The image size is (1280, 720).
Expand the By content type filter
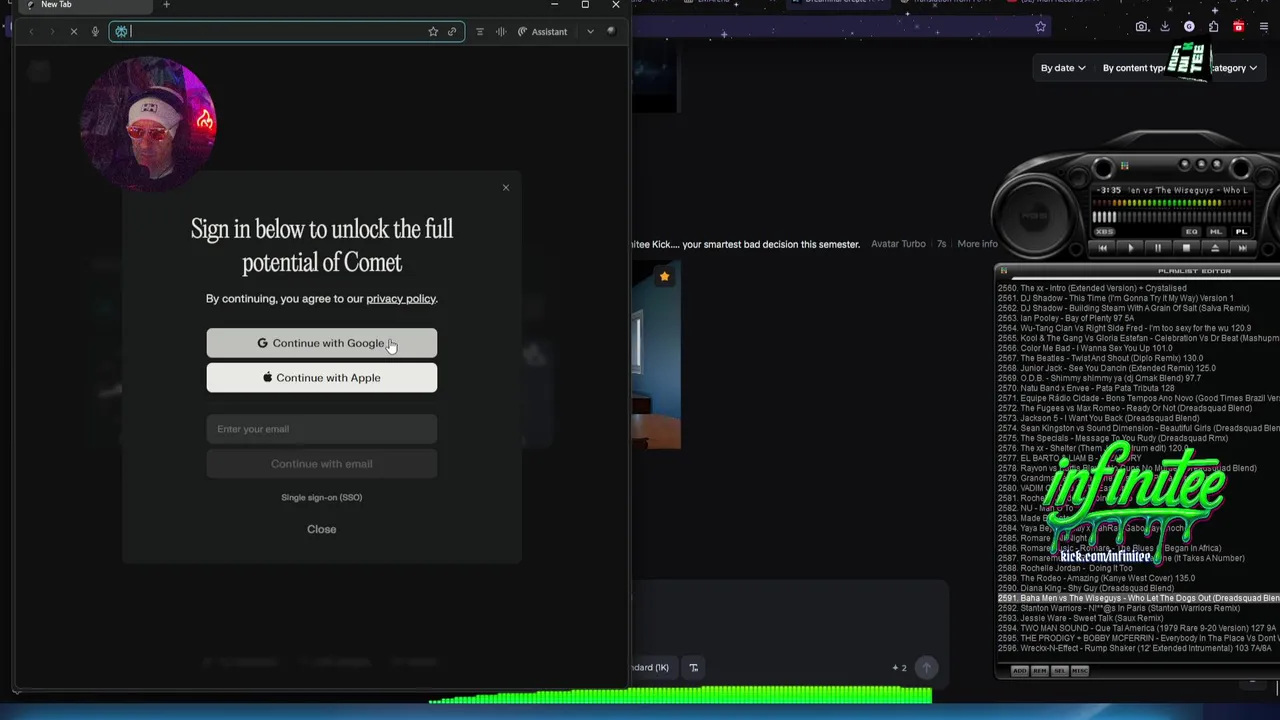[x=1135, y=68]
